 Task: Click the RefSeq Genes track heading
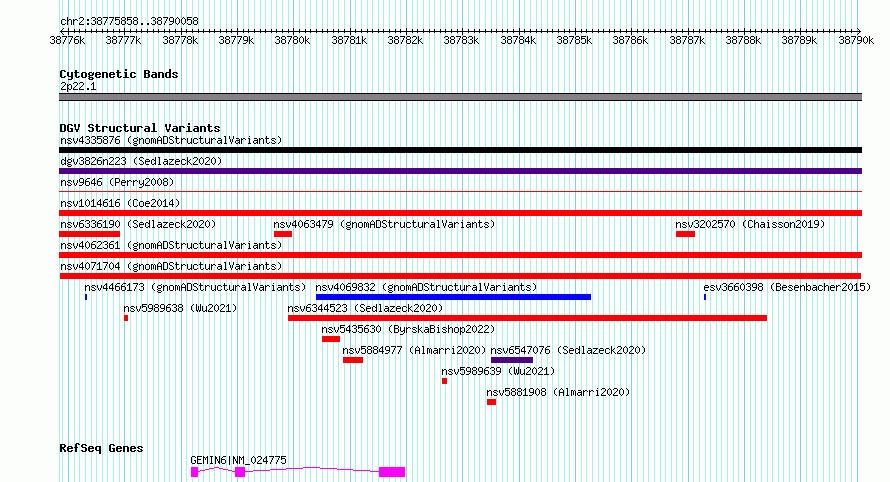(101, 448)
